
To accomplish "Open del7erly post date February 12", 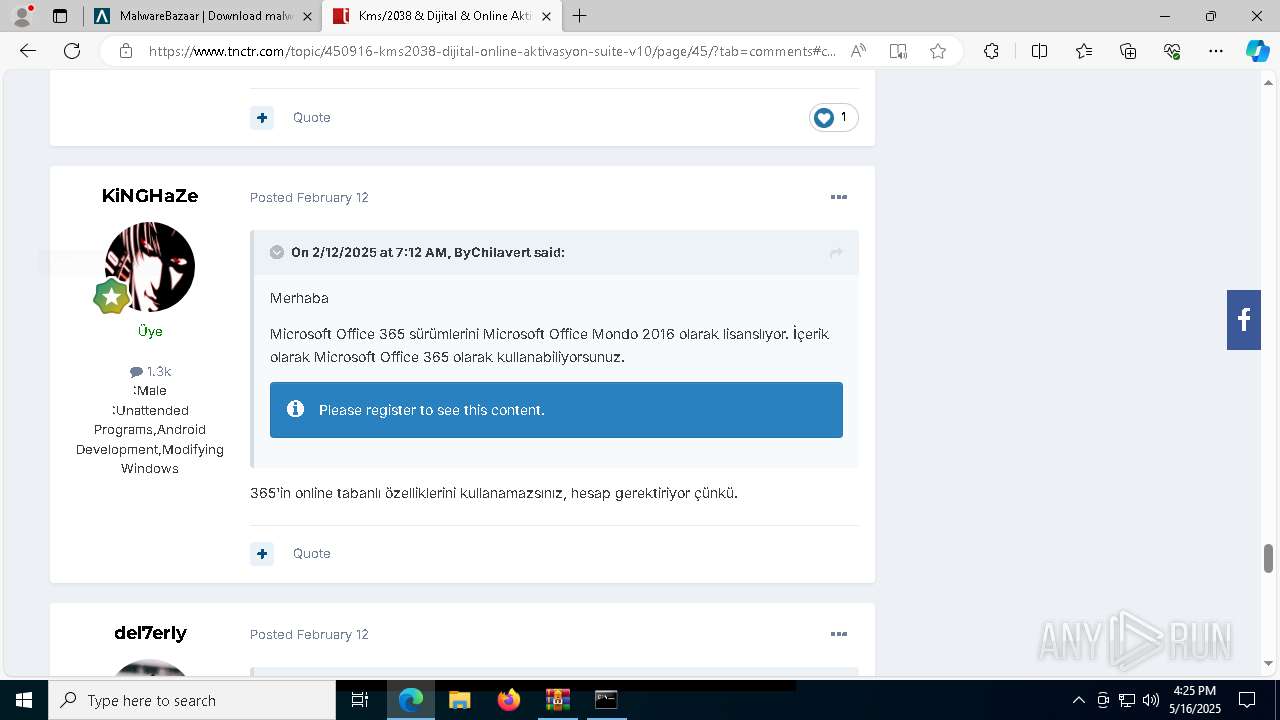I will [x=309, y=634].
